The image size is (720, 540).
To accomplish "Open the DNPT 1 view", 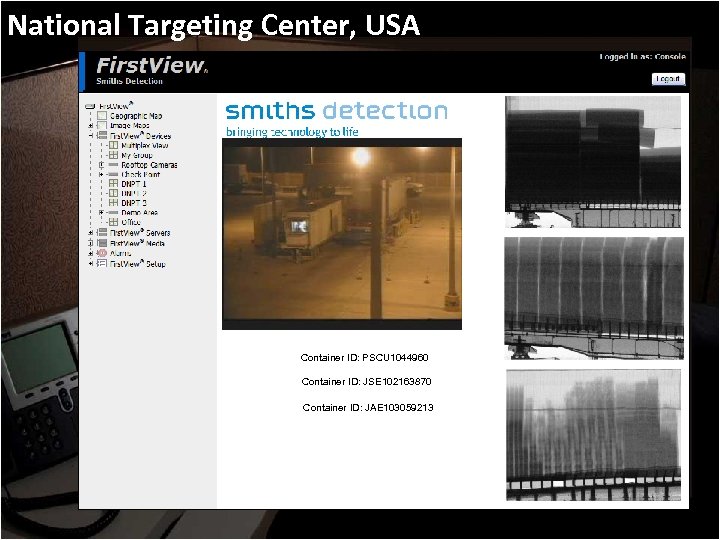I will [x=134, y=184].
